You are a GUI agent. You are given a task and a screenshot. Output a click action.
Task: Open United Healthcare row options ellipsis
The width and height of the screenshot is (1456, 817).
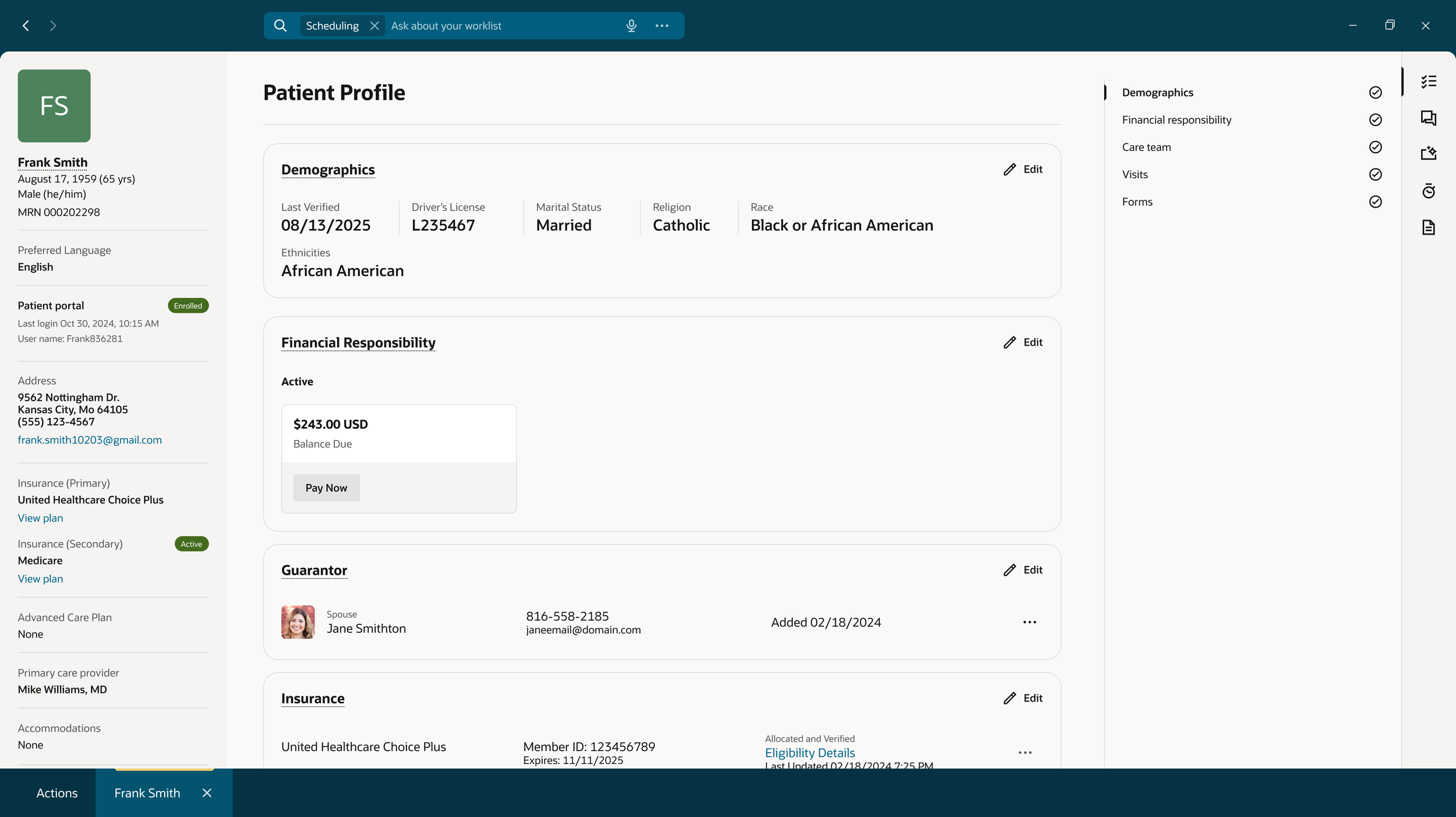(x=1025, y=753)
